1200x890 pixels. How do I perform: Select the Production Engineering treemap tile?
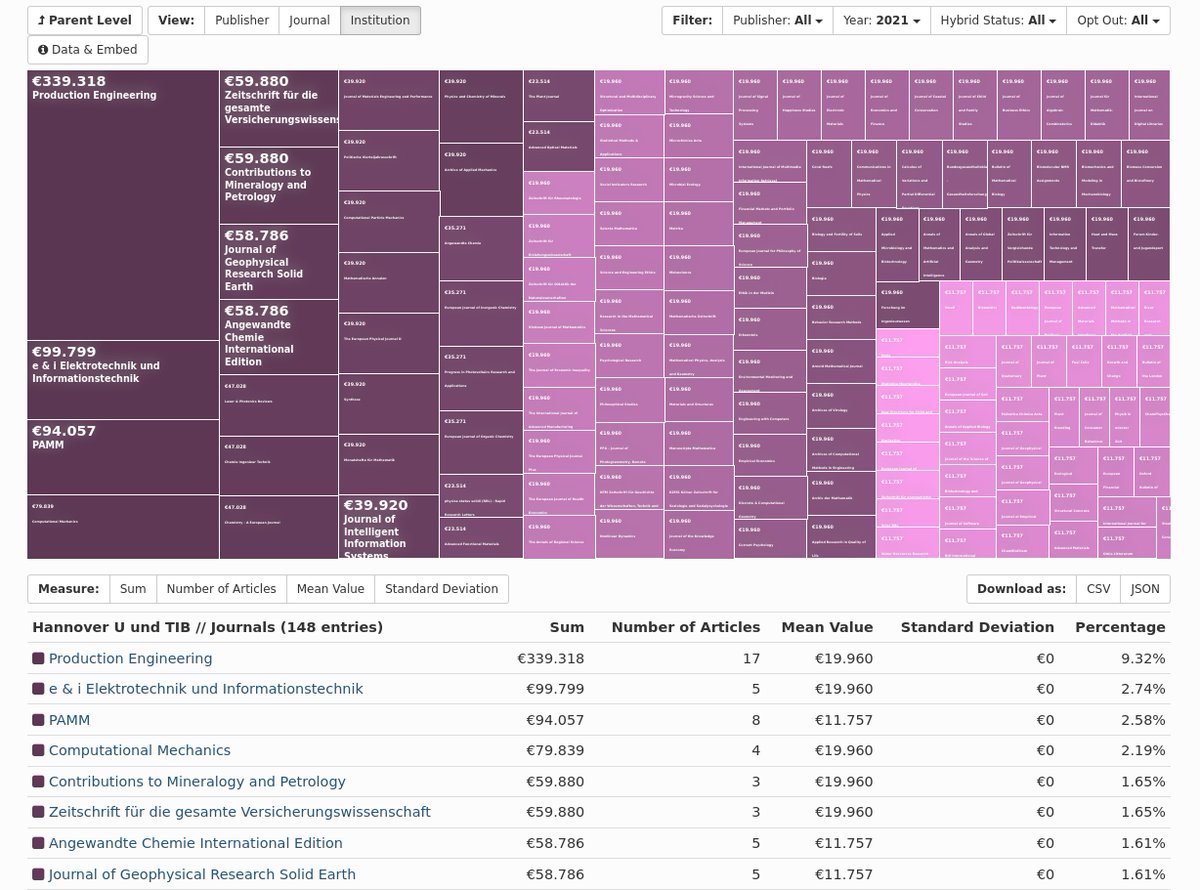pos(123,205)
